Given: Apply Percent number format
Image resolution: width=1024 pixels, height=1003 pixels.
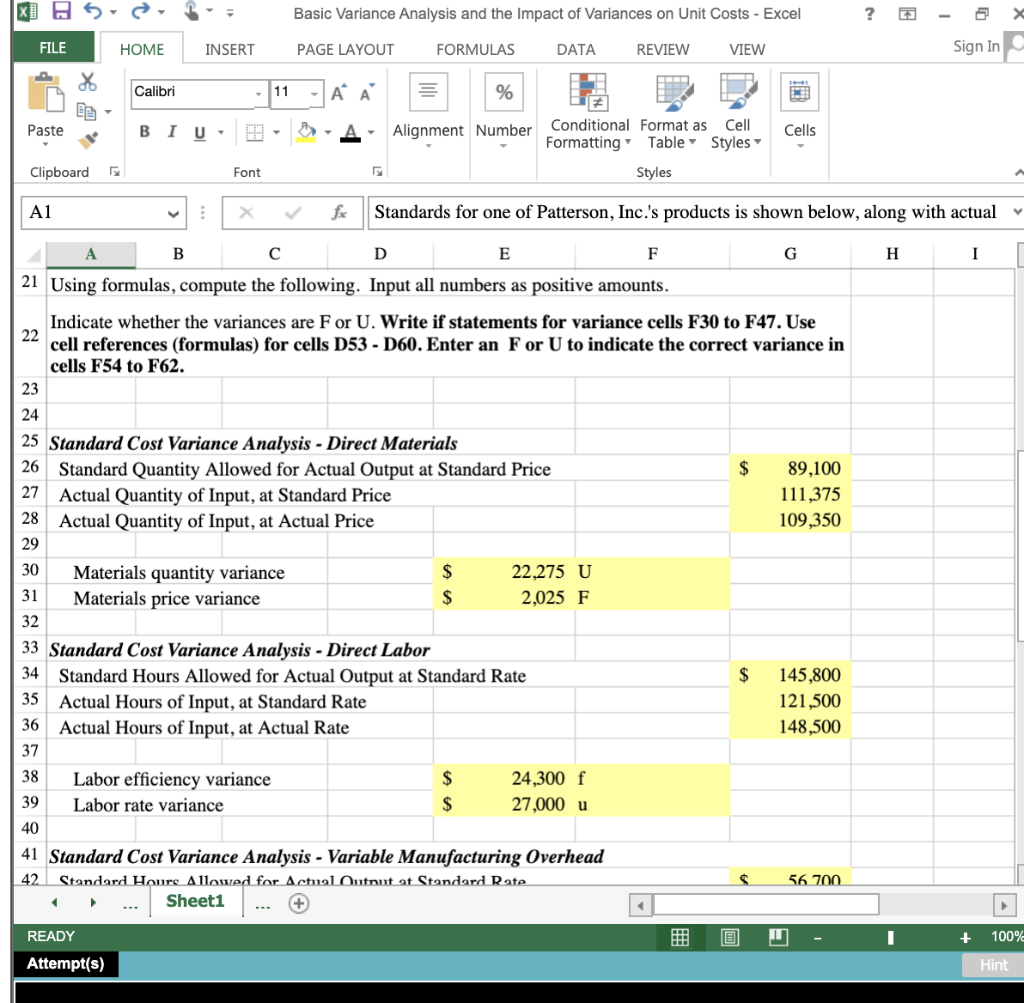Looking at the screenshot, I should coord(503,91).
